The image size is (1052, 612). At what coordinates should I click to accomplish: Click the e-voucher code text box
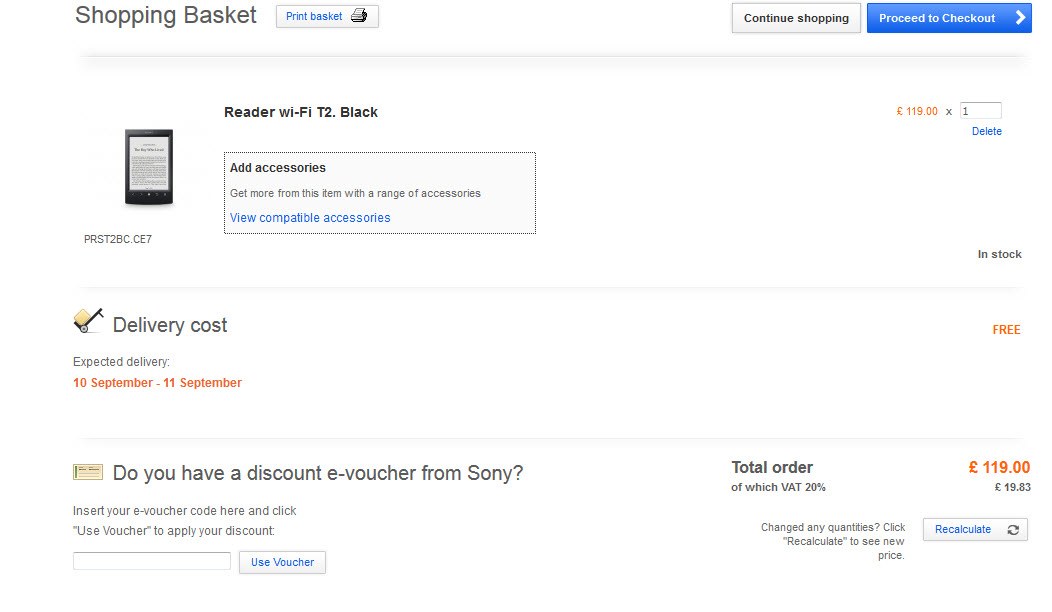(152, 562)
